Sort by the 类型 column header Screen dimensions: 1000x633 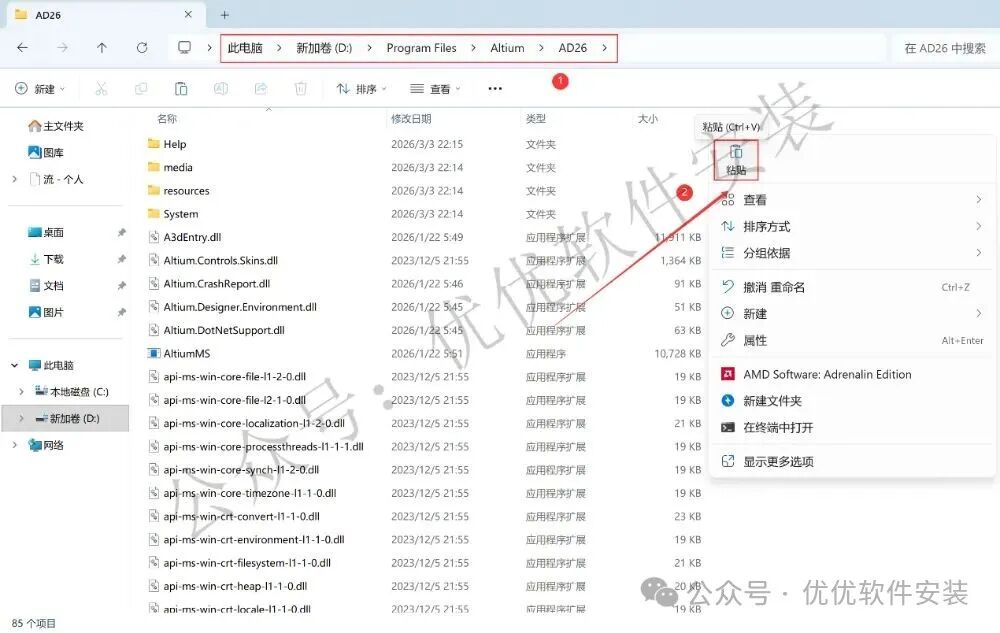(536, 119)
